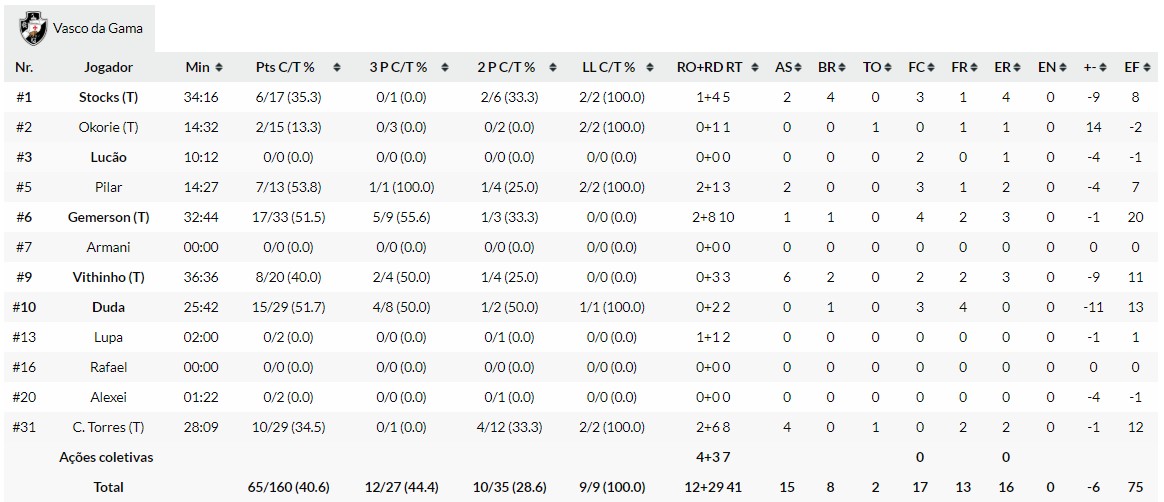Open Duda's player page
The width and height of the screenshot is (1164, 502).
[x=108, y=308]
